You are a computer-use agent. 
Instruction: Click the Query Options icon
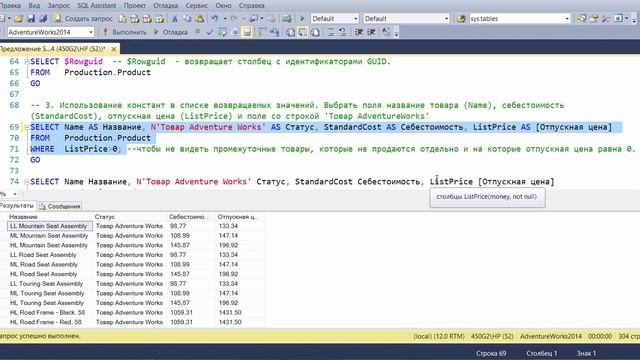click(x=235, y=32)
